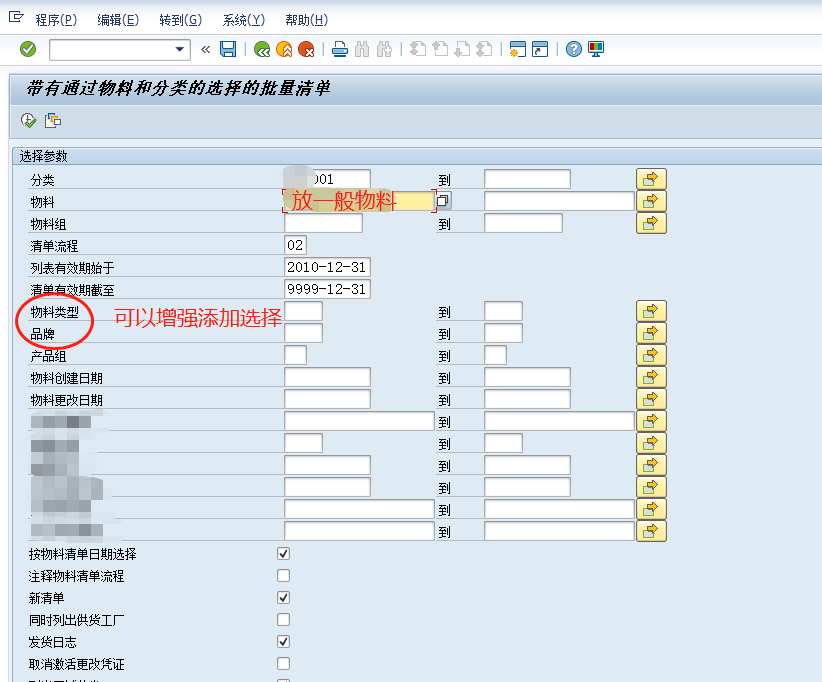Enable the 注释物料清单流程 checkbox
Viewport: 822px width, 682px height.
[283, 575]
